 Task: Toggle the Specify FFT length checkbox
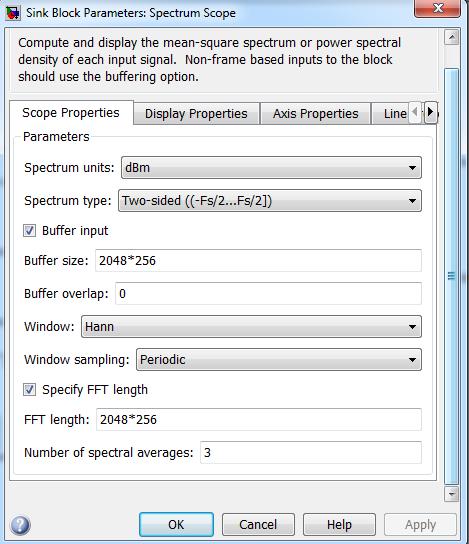(29, 389)
